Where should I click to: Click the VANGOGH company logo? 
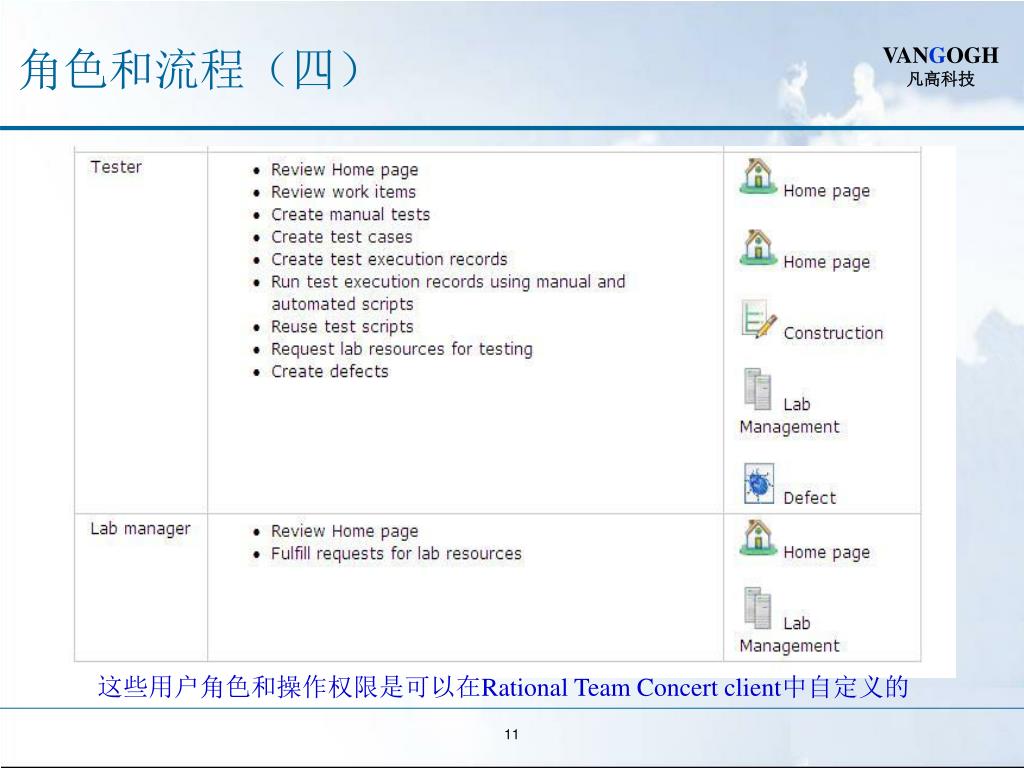(940, 66)
